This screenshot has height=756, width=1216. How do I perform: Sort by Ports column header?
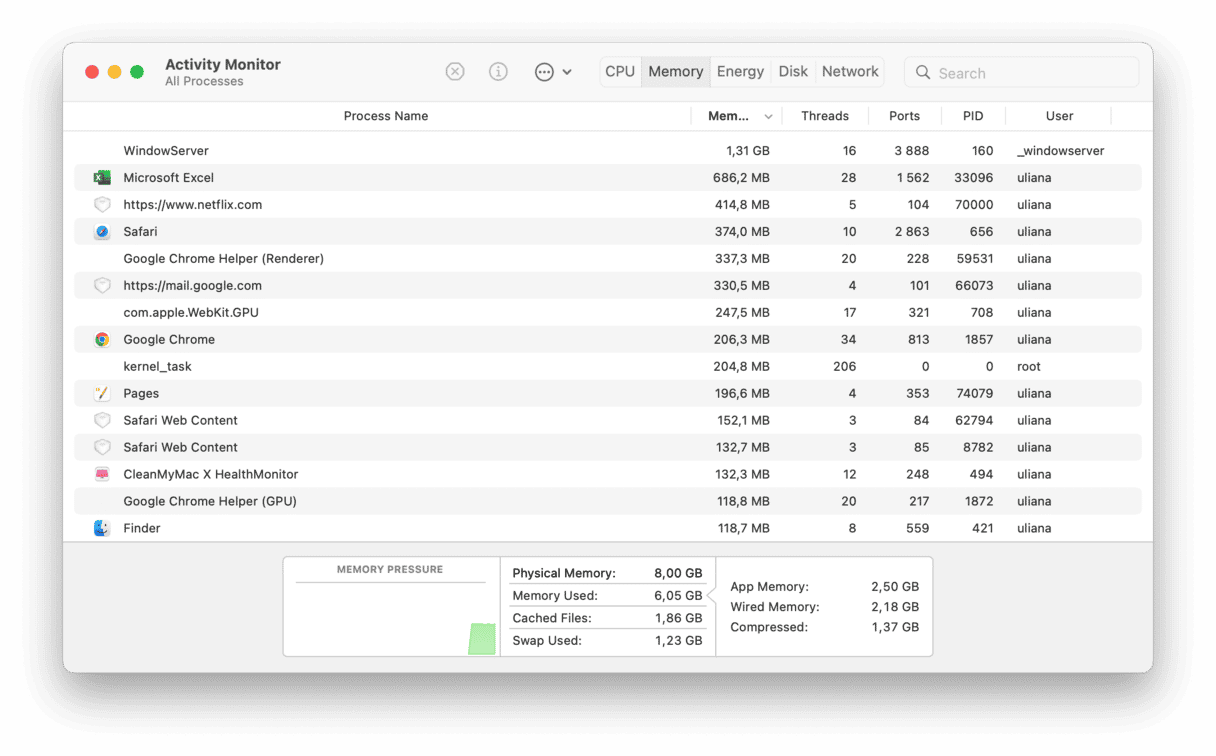(x=904, y=116)
